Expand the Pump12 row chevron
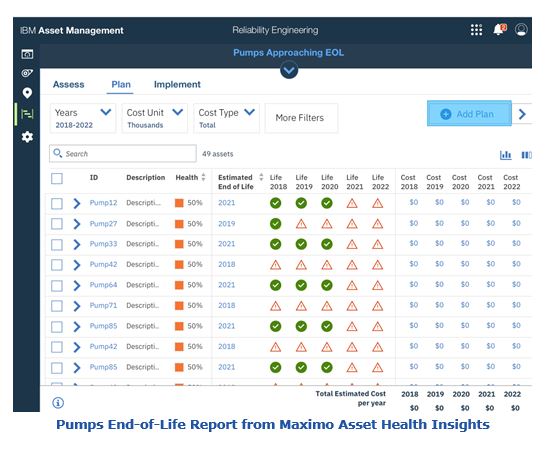 pos(76,203)
